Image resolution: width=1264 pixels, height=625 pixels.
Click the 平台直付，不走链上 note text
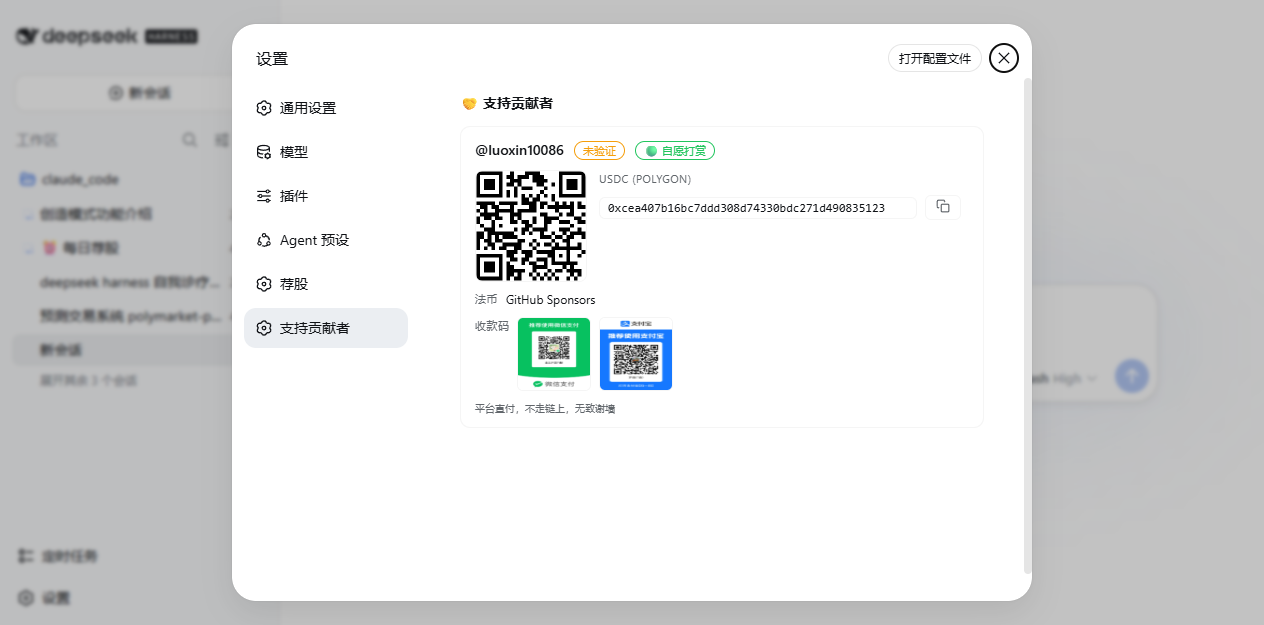coord(545,409)
